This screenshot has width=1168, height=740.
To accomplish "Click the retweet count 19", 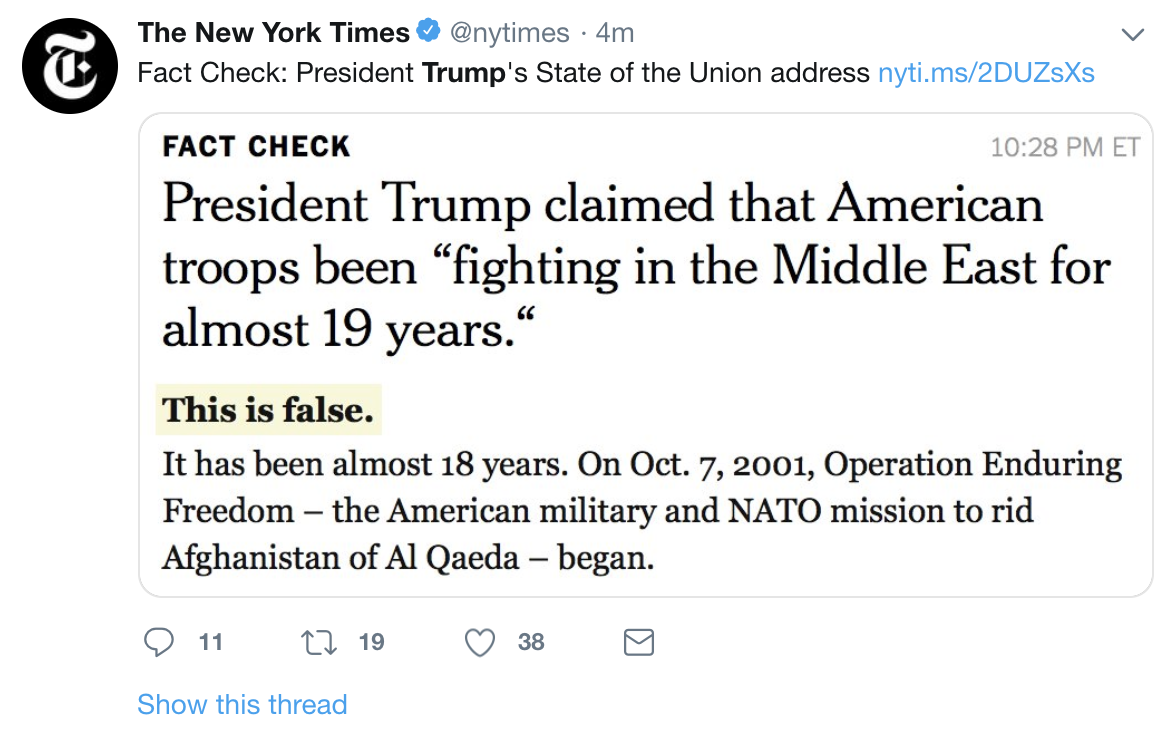I will coord(372,642).
